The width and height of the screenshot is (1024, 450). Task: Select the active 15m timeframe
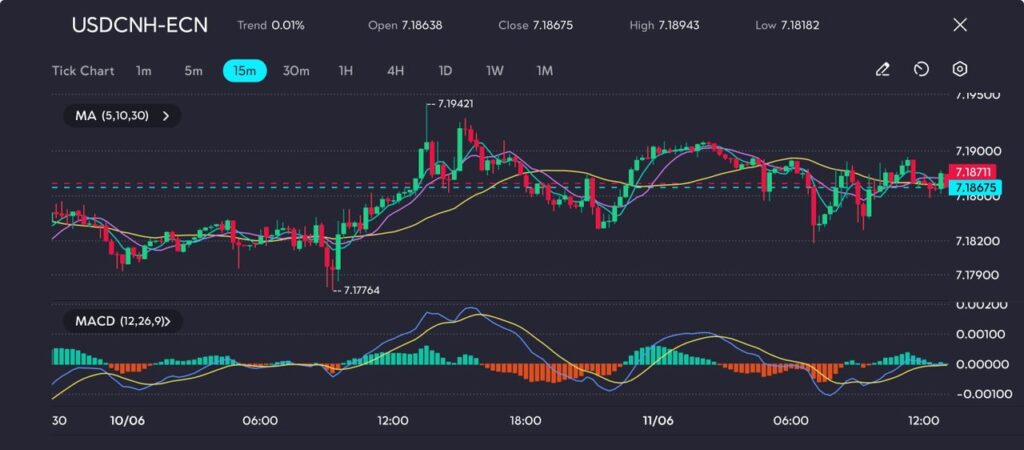pos(244,71)
